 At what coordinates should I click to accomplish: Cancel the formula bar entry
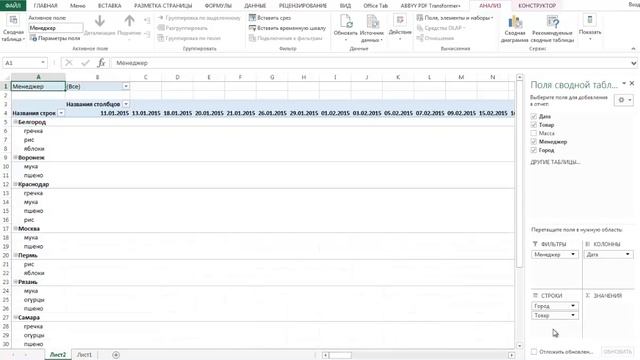69,63
